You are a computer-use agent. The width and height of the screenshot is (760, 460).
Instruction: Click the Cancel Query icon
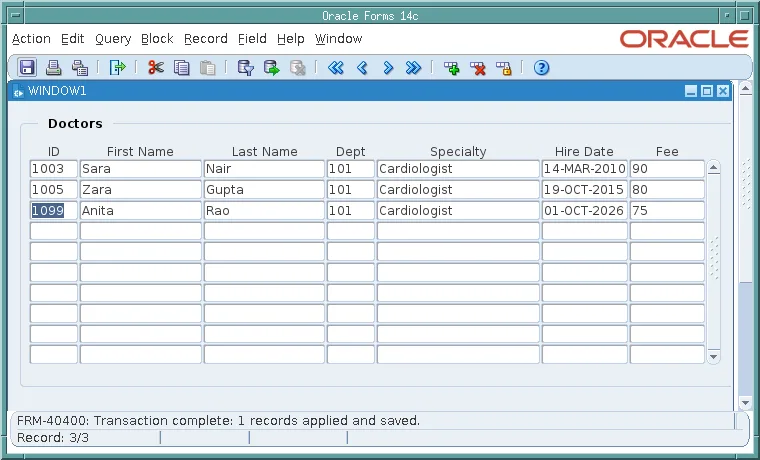click(x=298, y=67)
